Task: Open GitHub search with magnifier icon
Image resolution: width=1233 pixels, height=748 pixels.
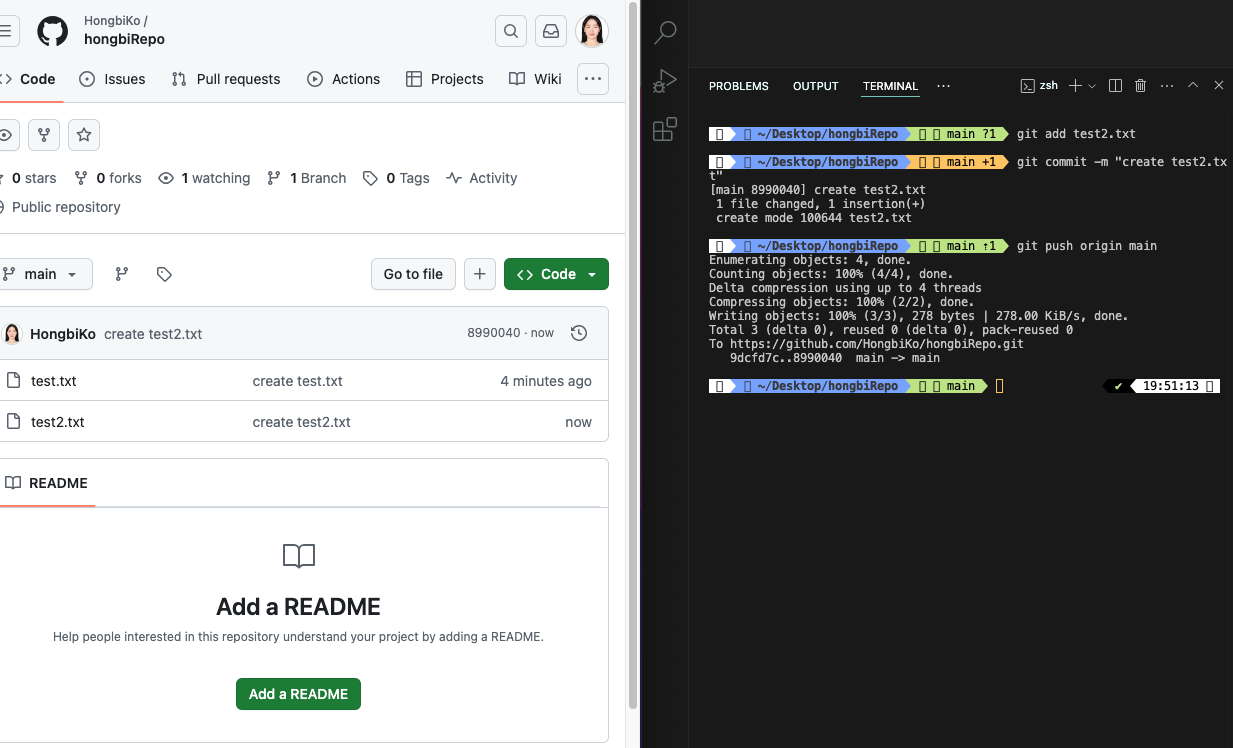Action: 511,31
